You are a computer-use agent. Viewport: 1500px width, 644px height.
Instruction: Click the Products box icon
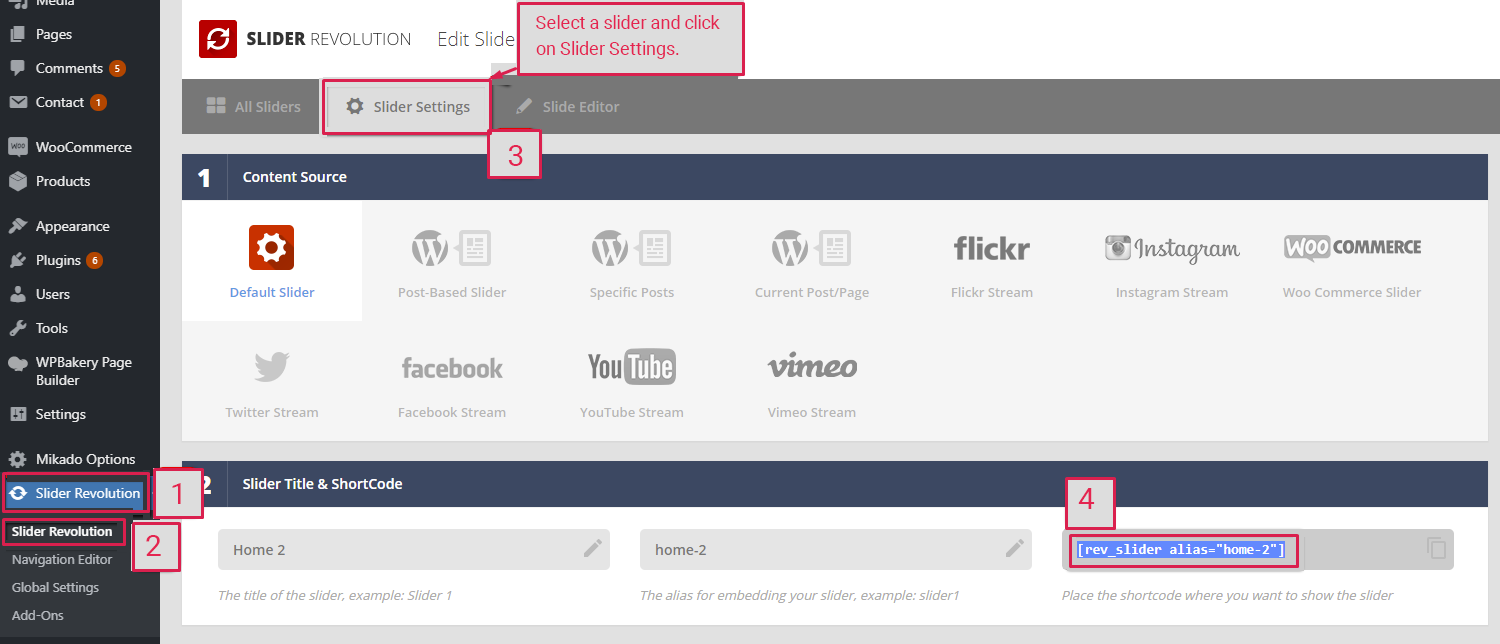click(x=18, y=181)
